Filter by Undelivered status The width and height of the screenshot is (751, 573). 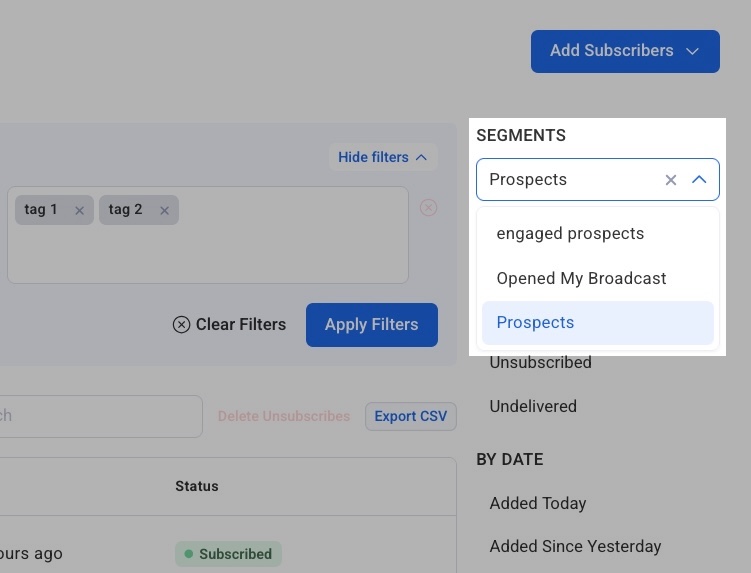pyautogui.click(x=532, y=407)
